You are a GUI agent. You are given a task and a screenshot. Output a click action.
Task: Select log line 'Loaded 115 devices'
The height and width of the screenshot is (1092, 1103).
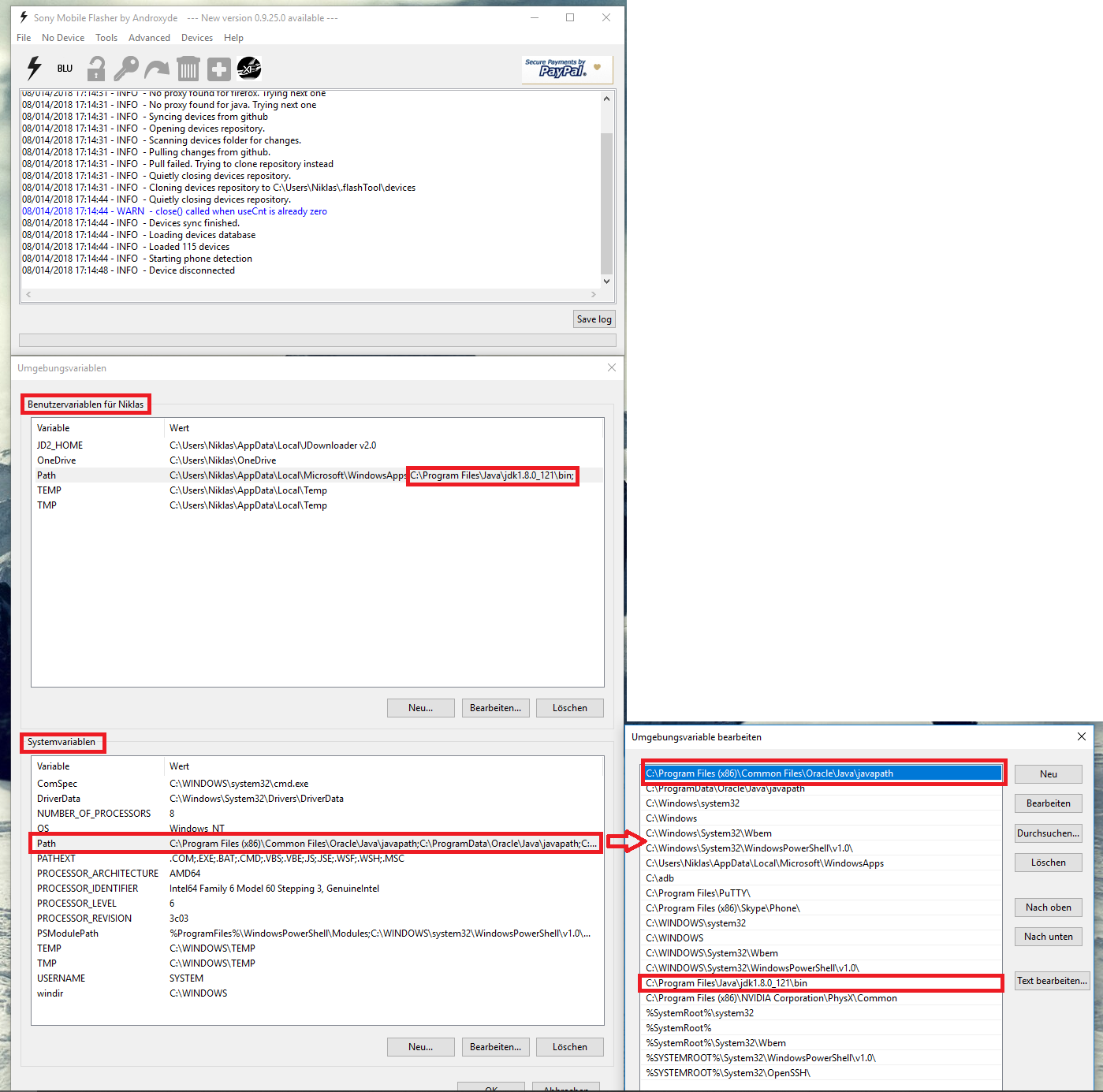coord(125,247)
